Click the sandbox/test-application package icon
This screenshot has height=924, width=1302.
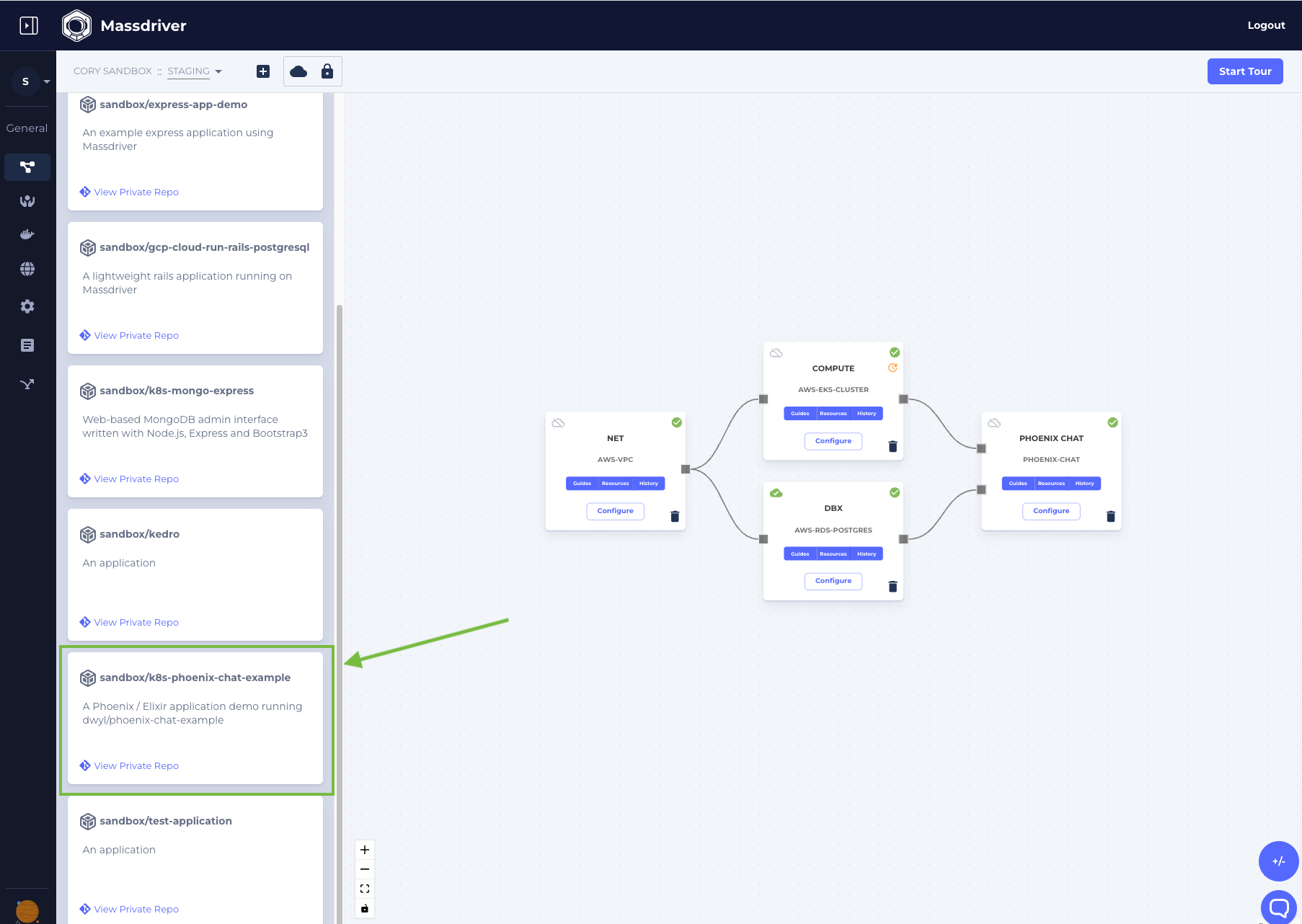point(88,822)
